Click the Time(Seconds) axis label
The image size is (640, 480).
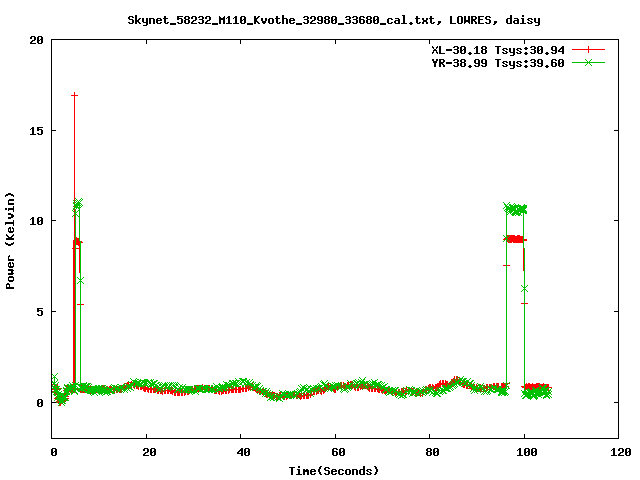pyautogui.click(x=334, y=471)
